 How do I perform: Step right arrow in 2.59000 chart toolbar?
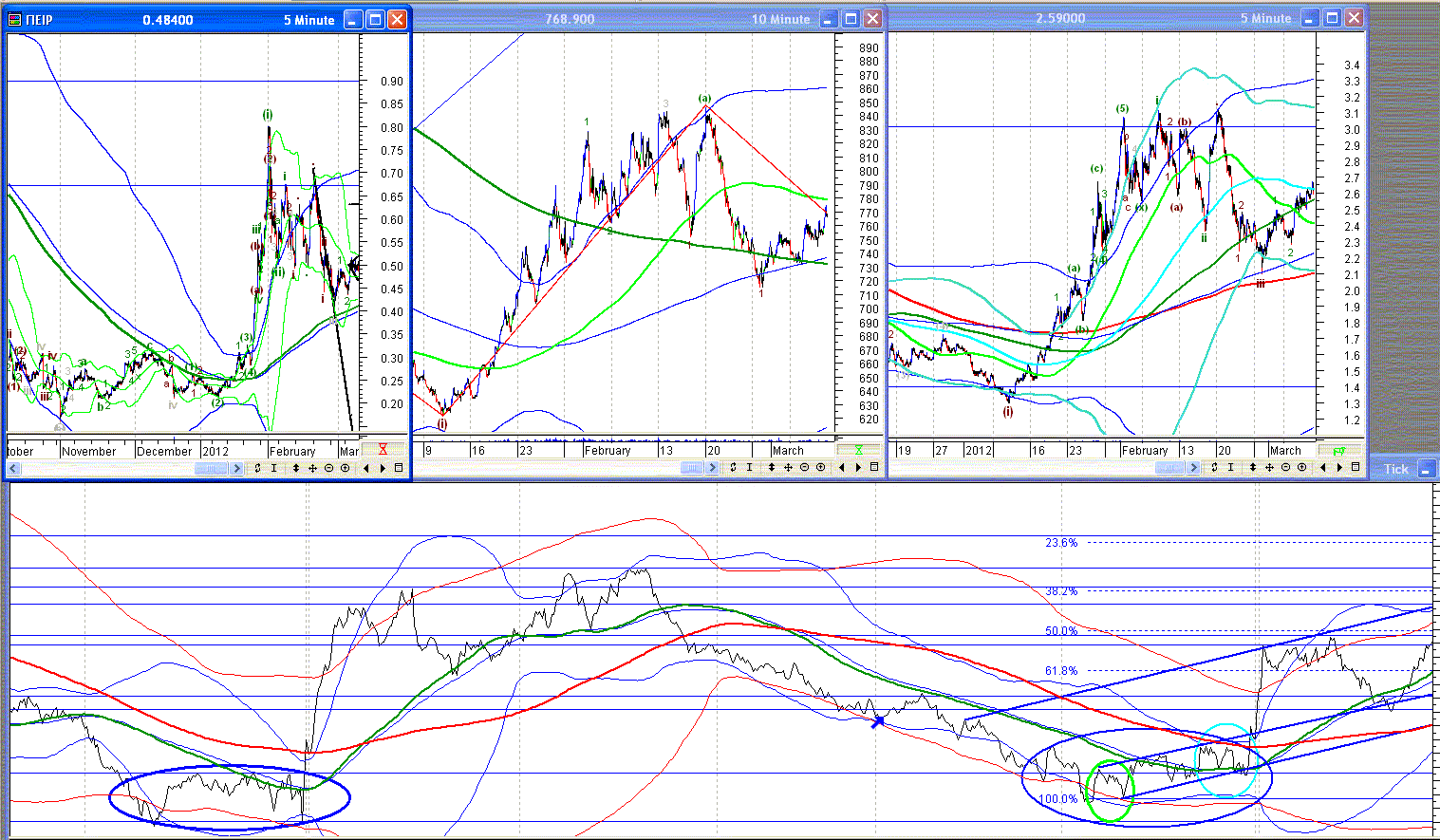1339,467
